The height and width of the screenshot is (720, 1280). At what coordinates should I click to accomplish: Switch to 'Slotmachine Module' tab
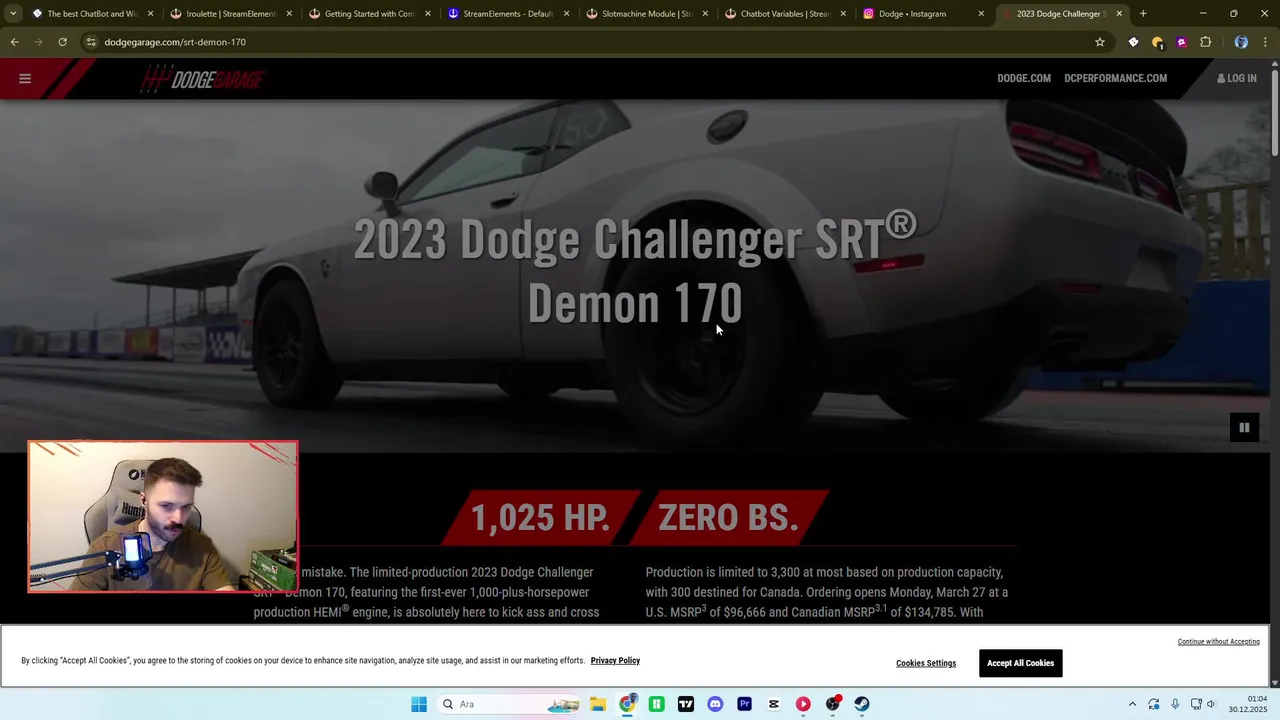tap(646, 14)
